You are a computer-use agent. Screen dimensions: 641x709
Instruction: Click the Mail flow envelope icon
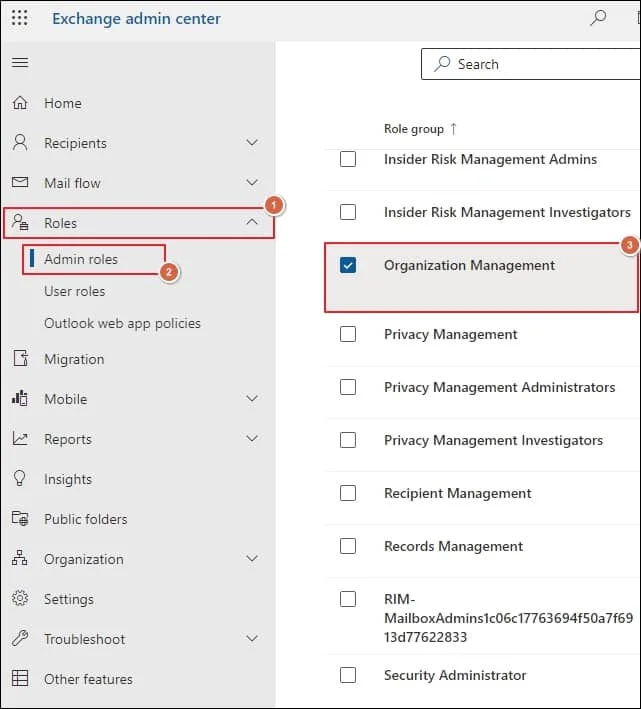pos(20,183)
